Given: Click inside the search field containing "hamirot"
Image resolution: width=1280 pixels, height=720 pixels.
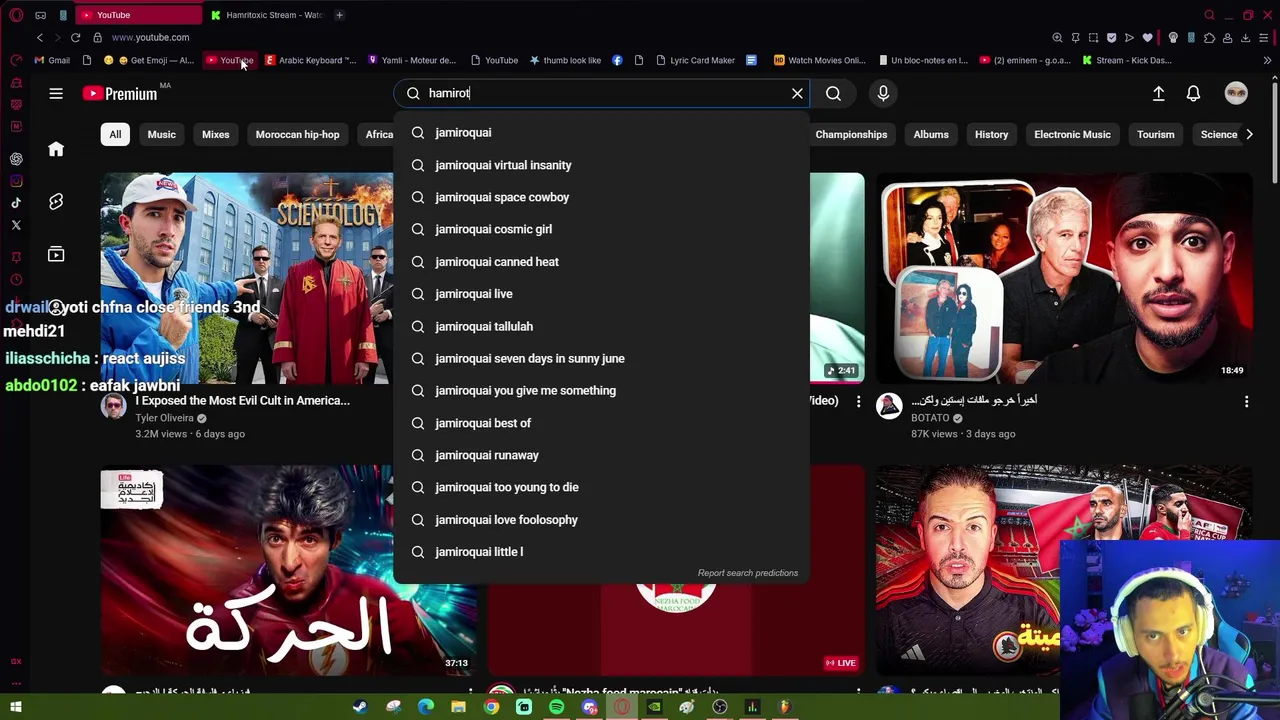Looking at the screenshot, I should coord(600,93).
